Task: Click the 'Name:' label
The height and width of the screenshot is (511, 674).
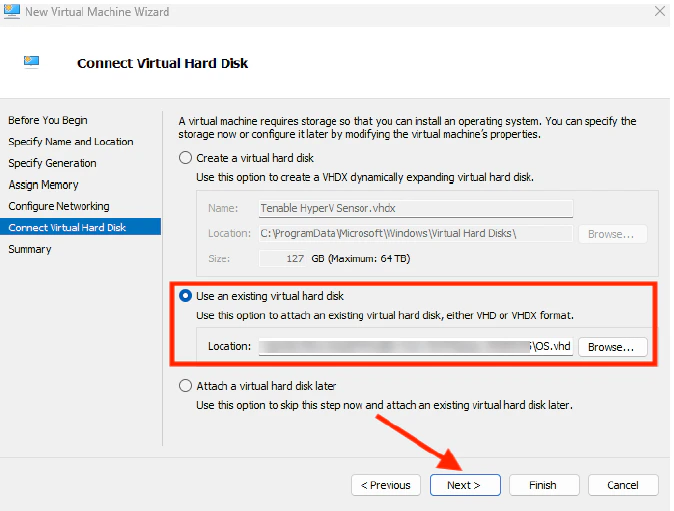Action: point(223,208)
